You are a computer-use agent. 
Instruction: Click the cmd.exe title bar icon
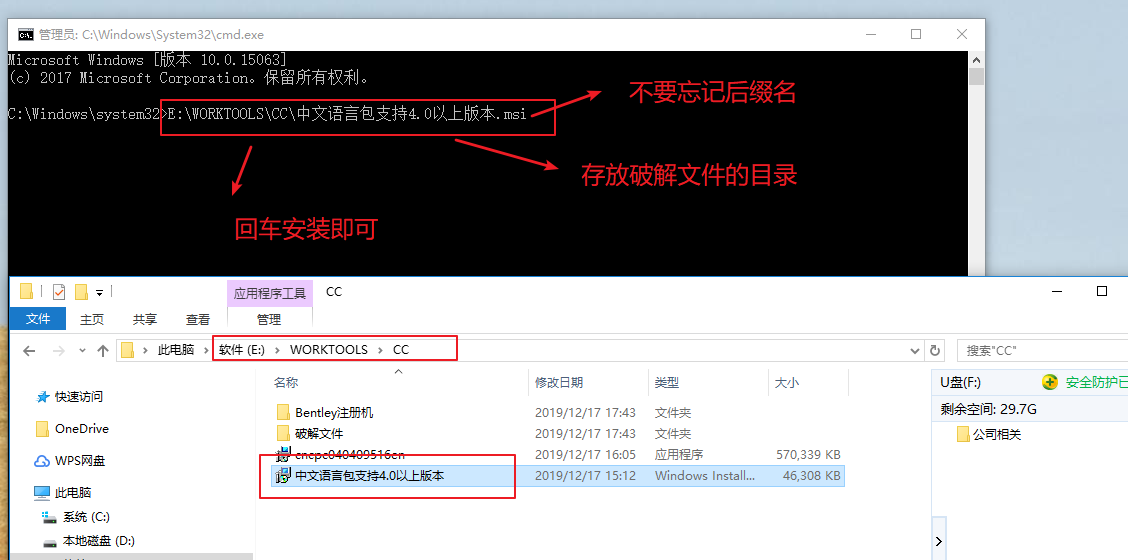pyautogui.click(x=26, y=34)
